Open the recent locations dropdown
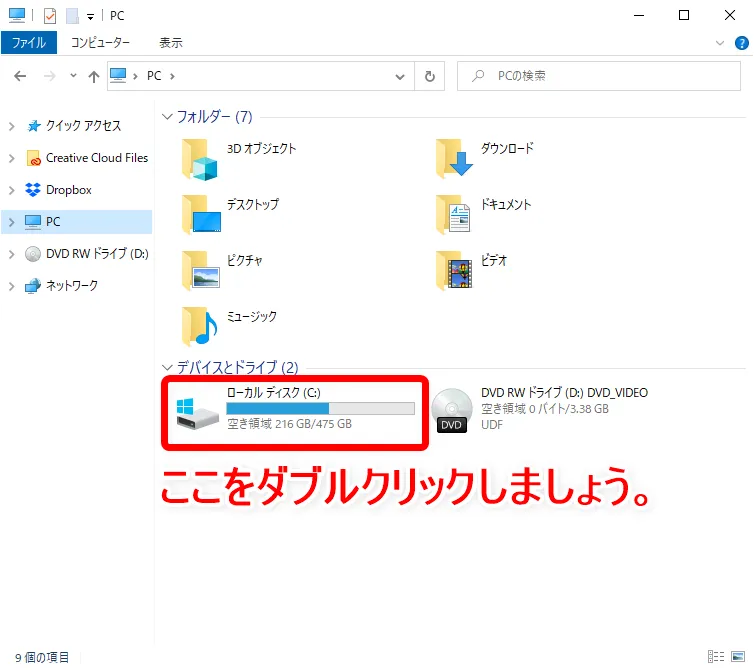Viewport: 754px width, 670px height. point(73,75)
